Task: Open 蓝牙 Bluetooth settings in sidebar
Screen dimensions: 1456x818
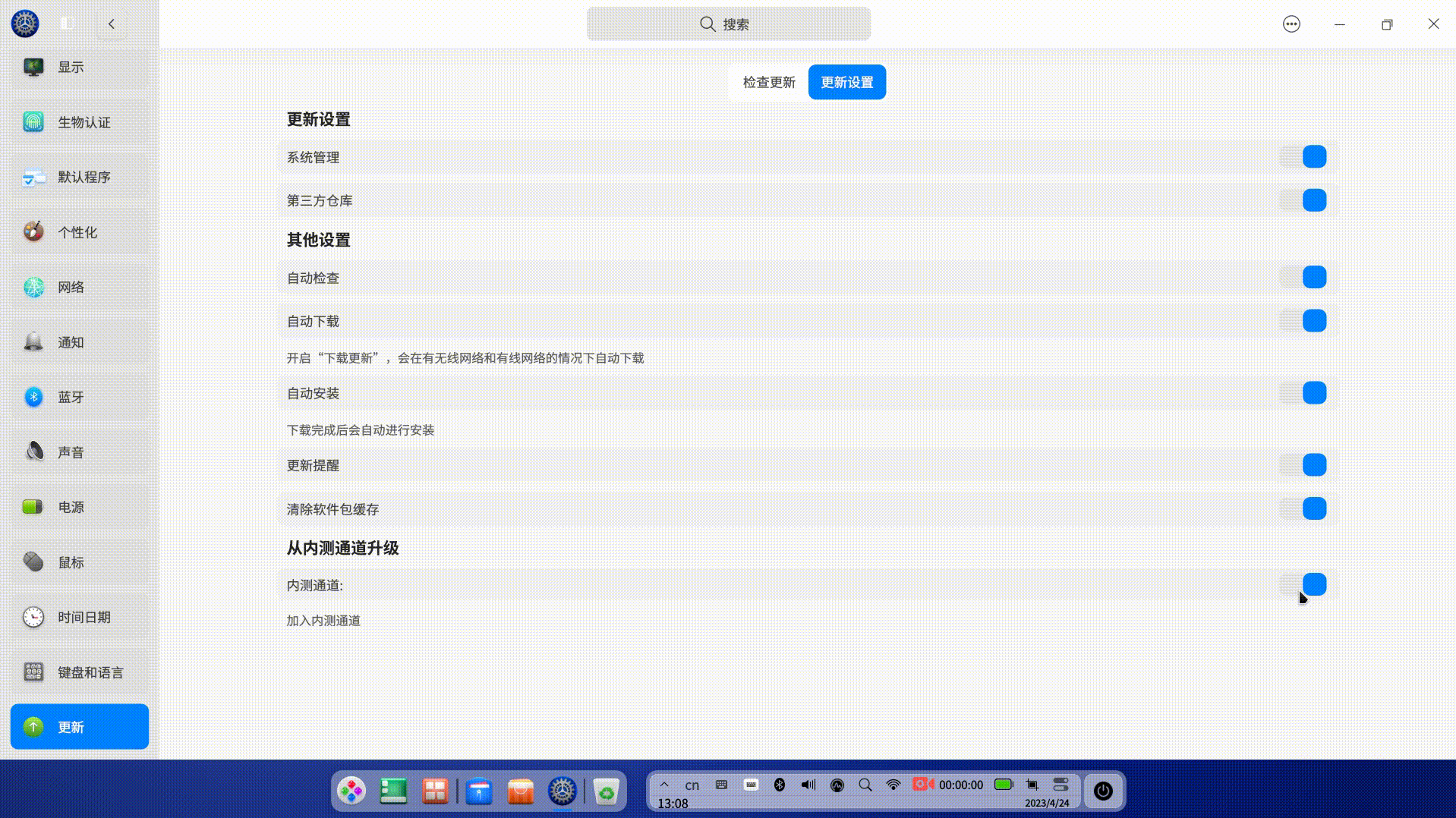Action: 79,397
